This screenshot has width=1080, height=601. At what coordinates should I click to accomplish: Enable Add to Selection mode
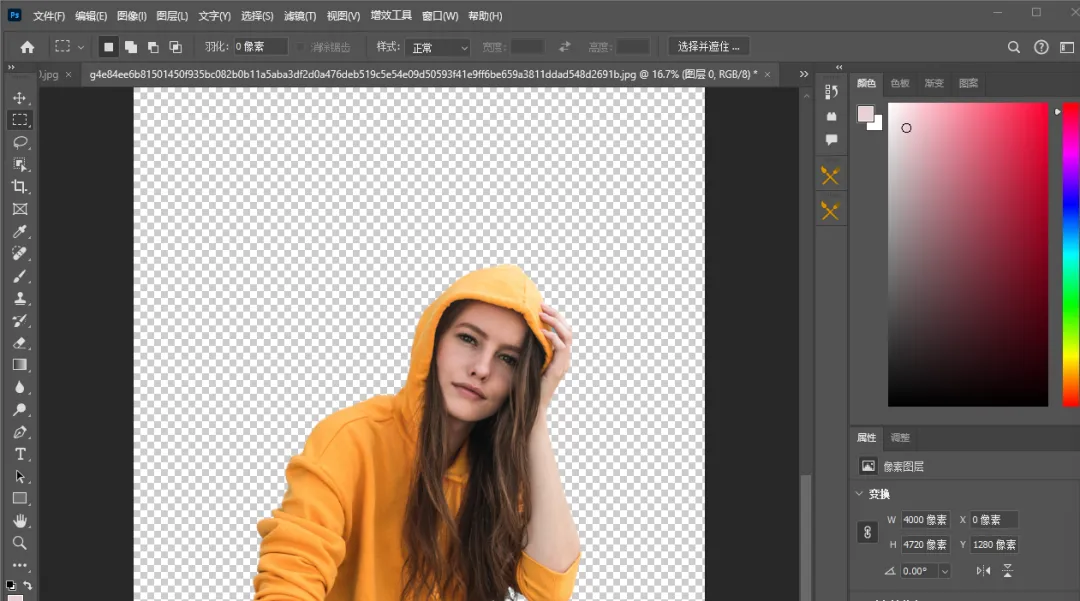point(130,47)
